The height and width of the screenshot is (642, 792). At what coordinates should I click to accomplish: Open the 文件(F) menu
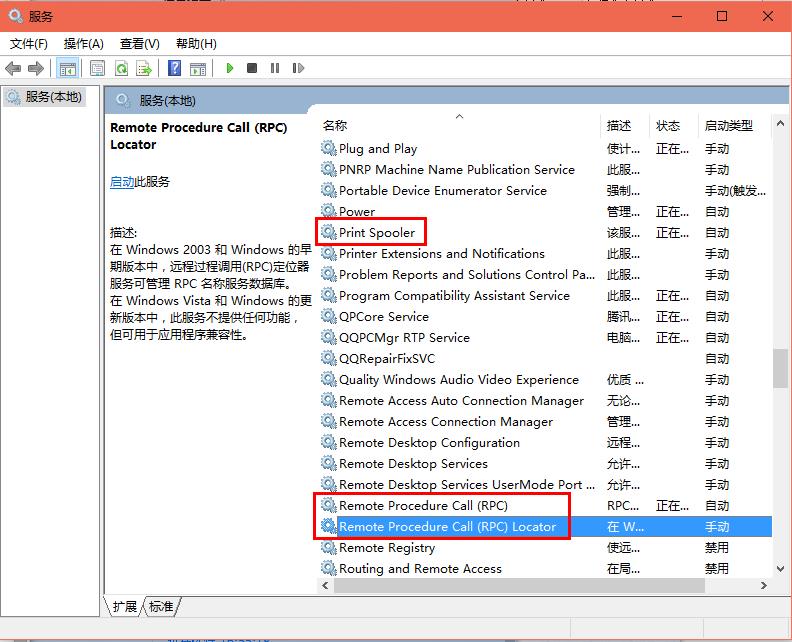click(x=29, y=44)
